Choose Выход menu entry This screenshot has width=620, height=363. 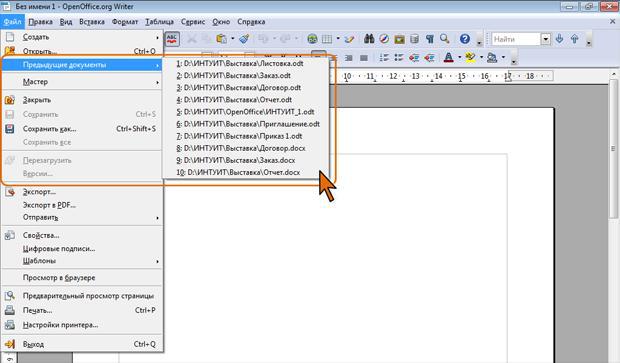tap(82, 344)
